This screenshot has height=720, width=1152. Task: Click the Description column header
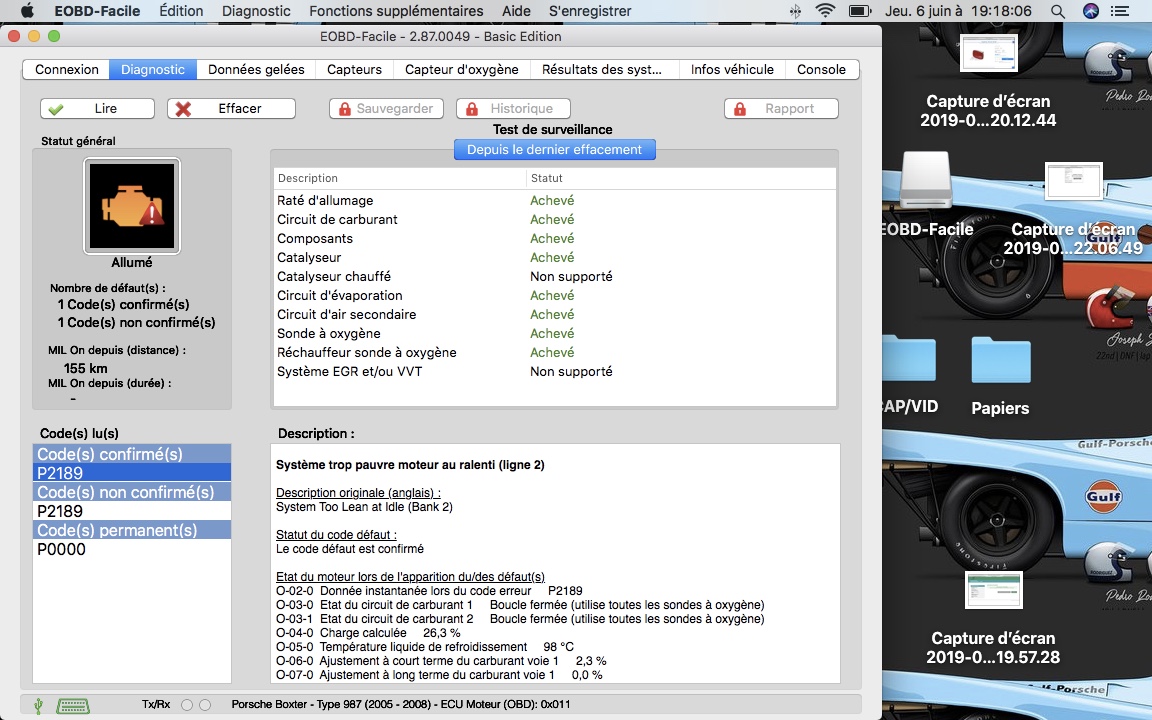[400, 178]
